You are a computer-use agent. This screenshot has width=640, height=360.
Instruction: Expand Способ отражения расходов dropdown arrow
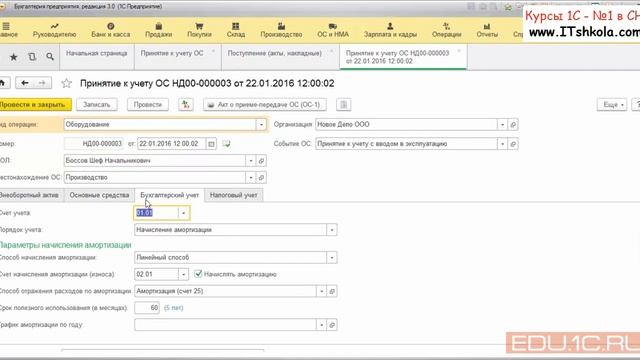[x=321, y=291]
